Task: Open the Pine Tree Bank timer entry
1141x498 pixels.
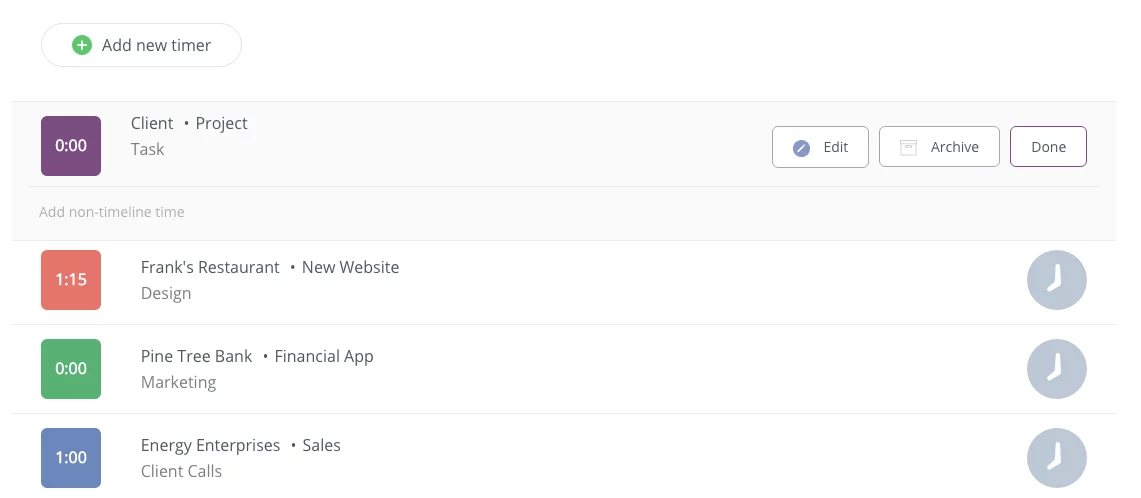Action: point(197,357)
